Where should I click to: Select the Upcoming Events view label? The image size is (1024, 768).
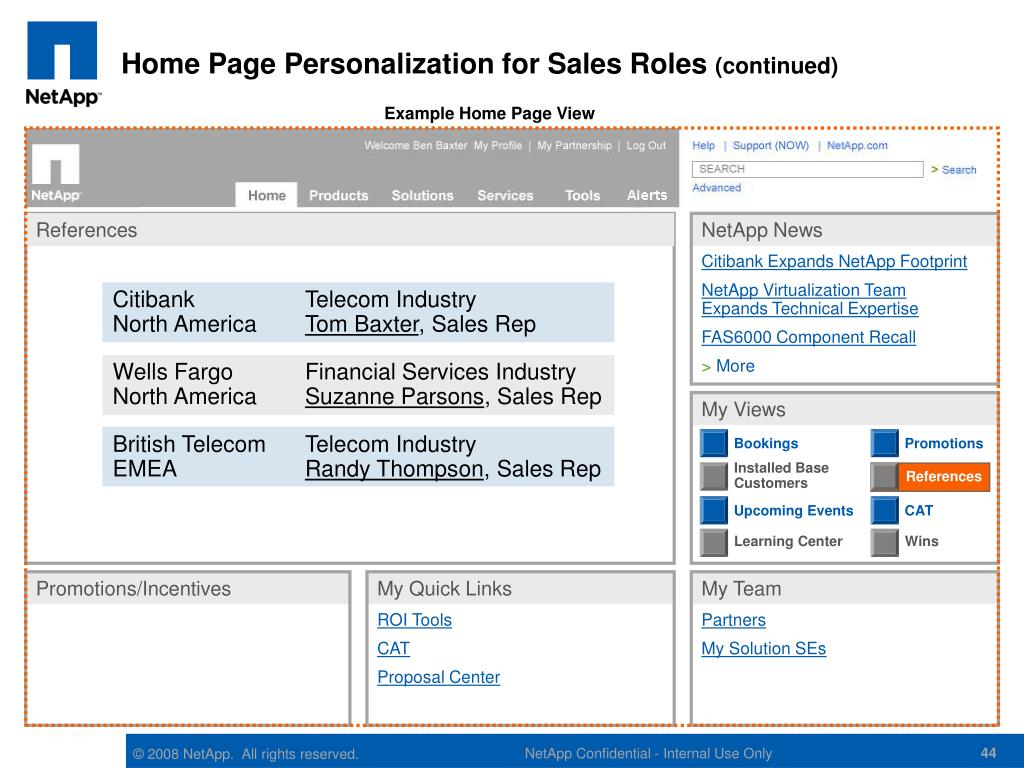[x=793, y=510]
